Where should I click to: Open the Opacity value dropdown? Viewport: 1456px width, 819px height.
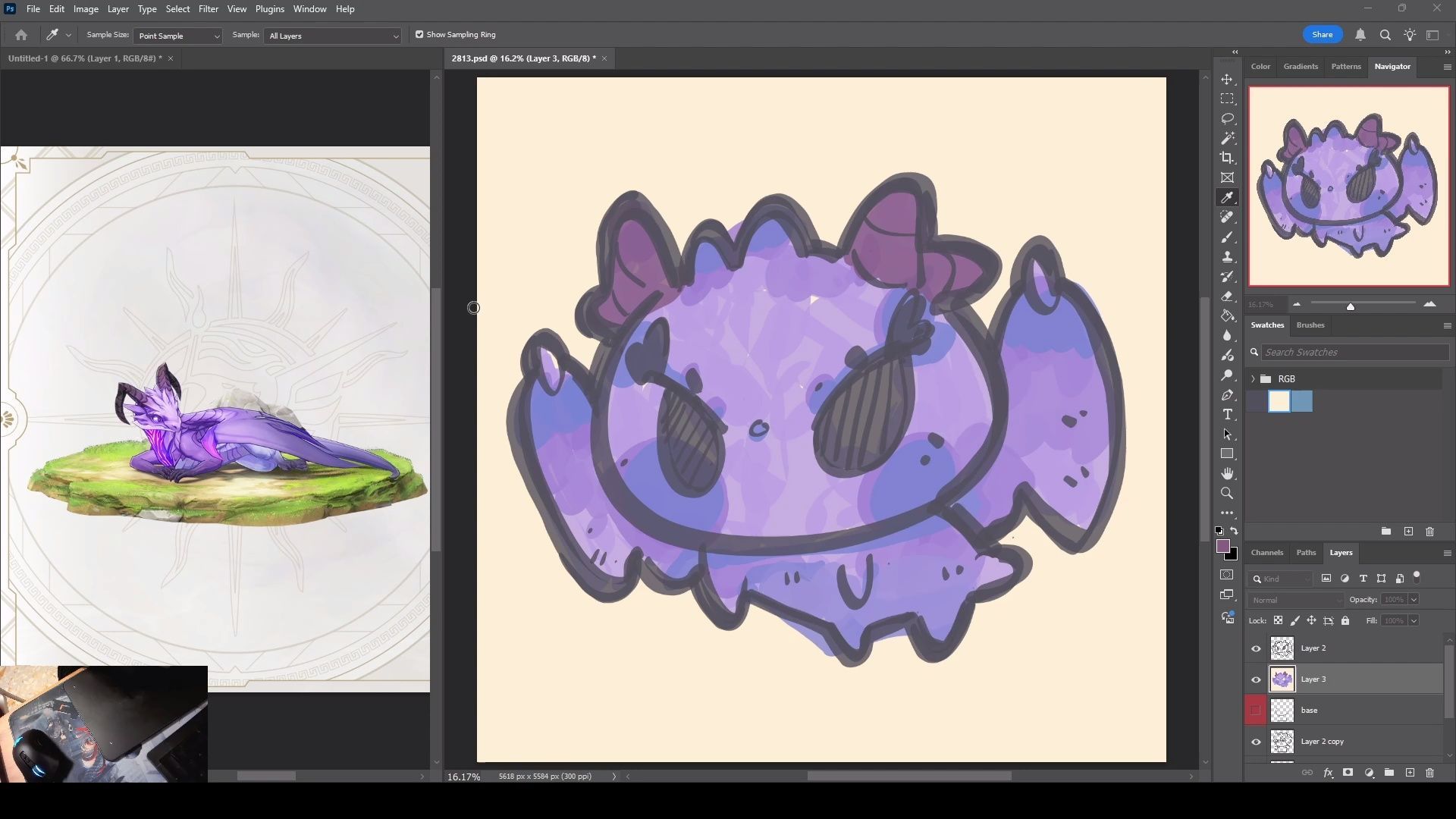click(x=1414, y=600)
